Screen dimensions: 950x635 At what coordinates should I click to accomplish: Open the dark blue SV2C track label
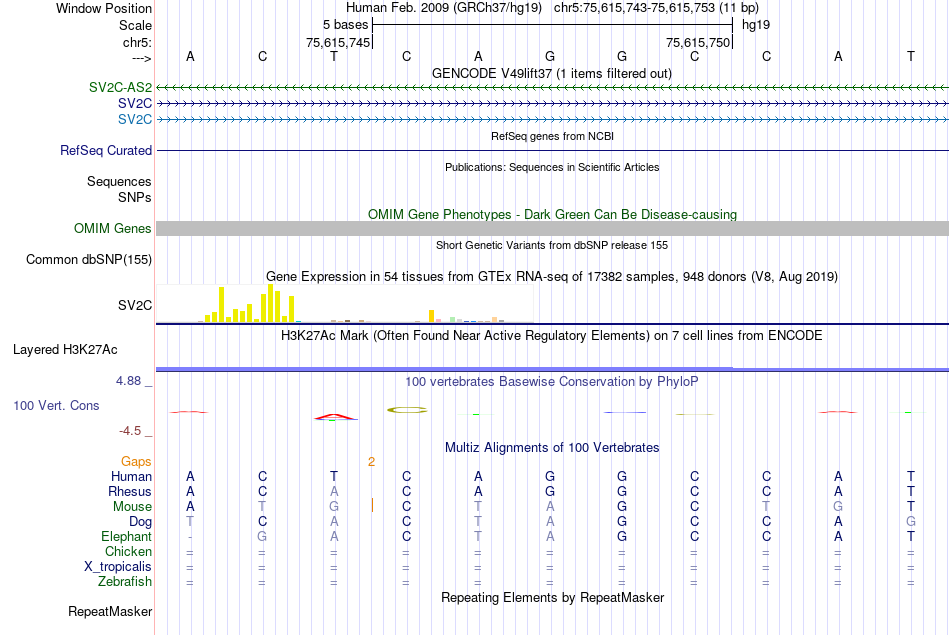(135, 104)
